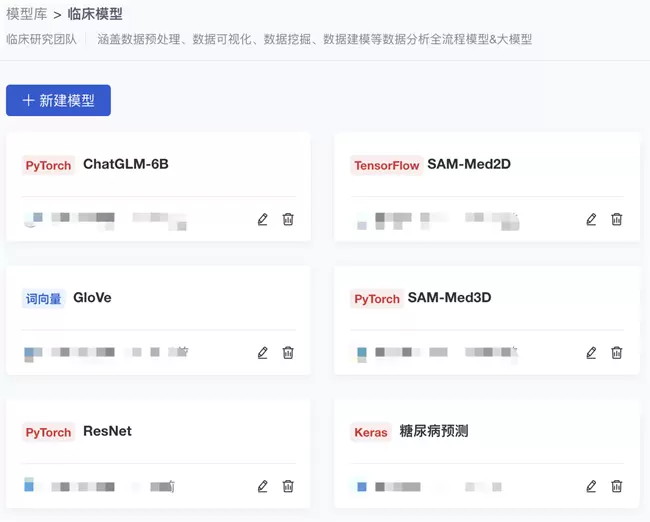Click trash icon on SAM-Med2D card
The height and width of the screenshot is (522, 650).
(617, 219)
